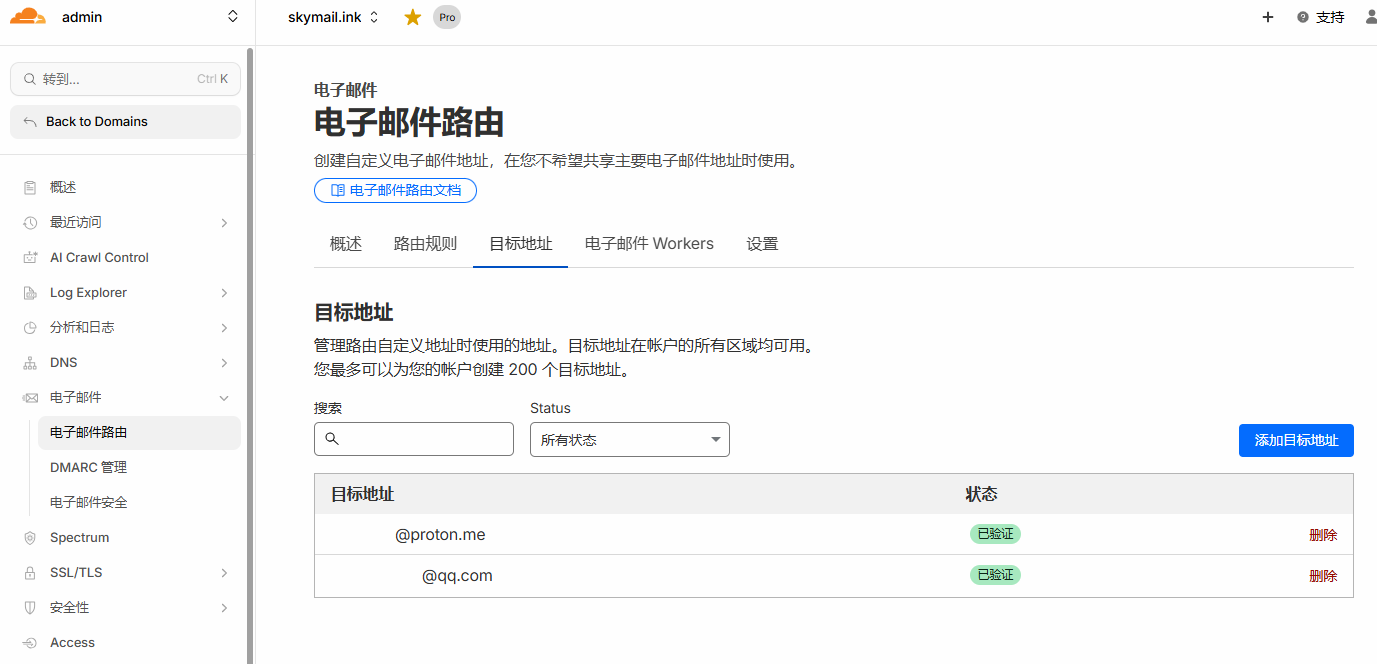Click the Cloudflare logo icon
The image size is (1377, 664).
coord(28,17)
